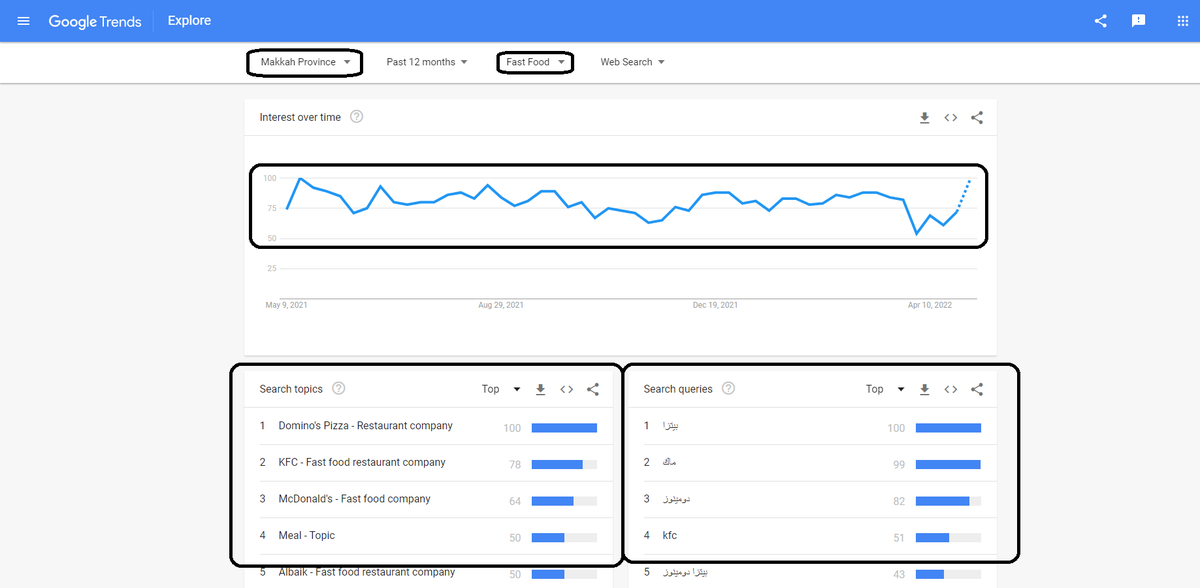Viewport: 1200px width, 588px height.
Task: Open Albaik fast food restaurant topic
Action: click(x=428, y=572)
